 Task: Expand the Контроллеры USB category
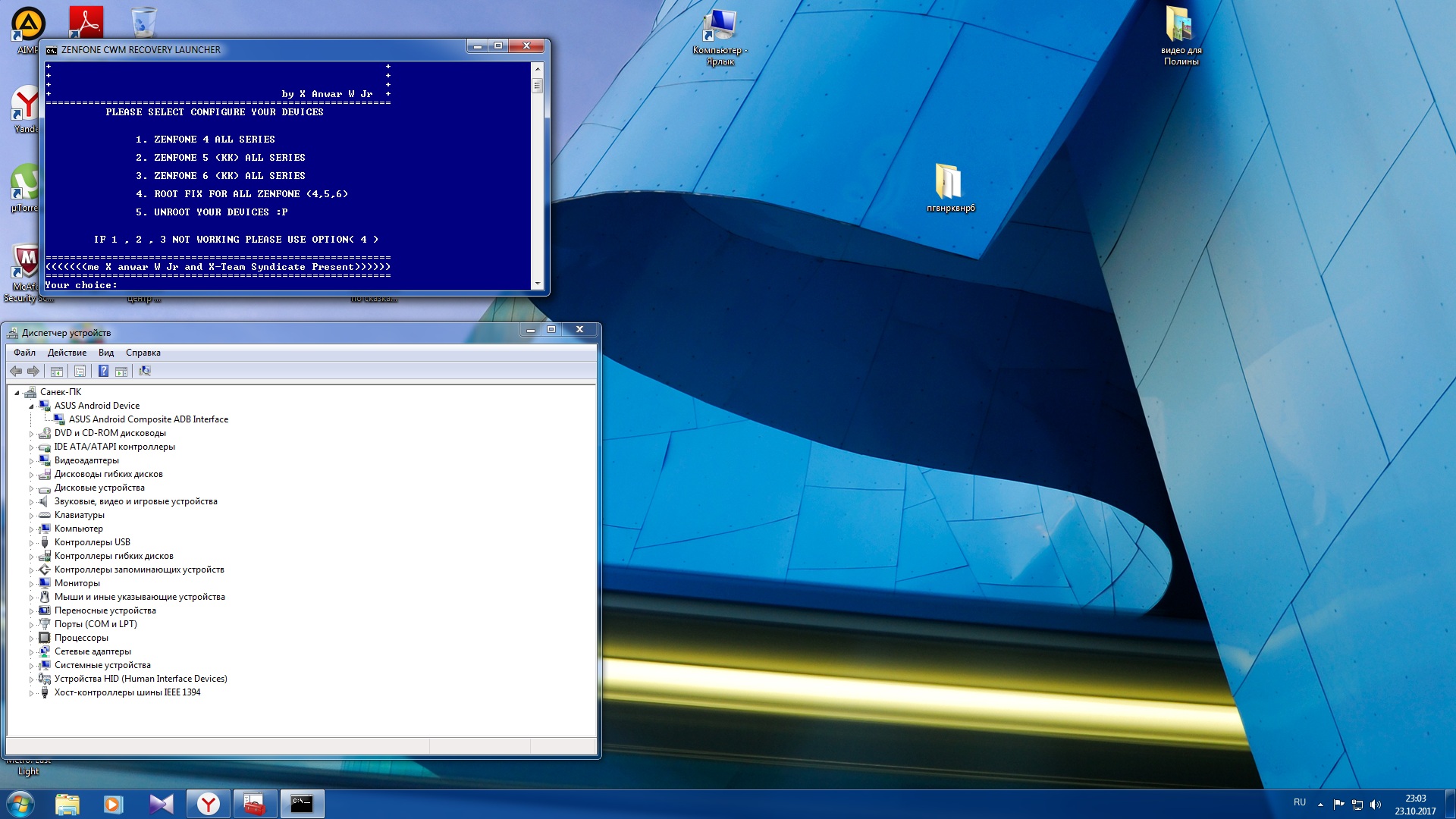pos(32,543)
